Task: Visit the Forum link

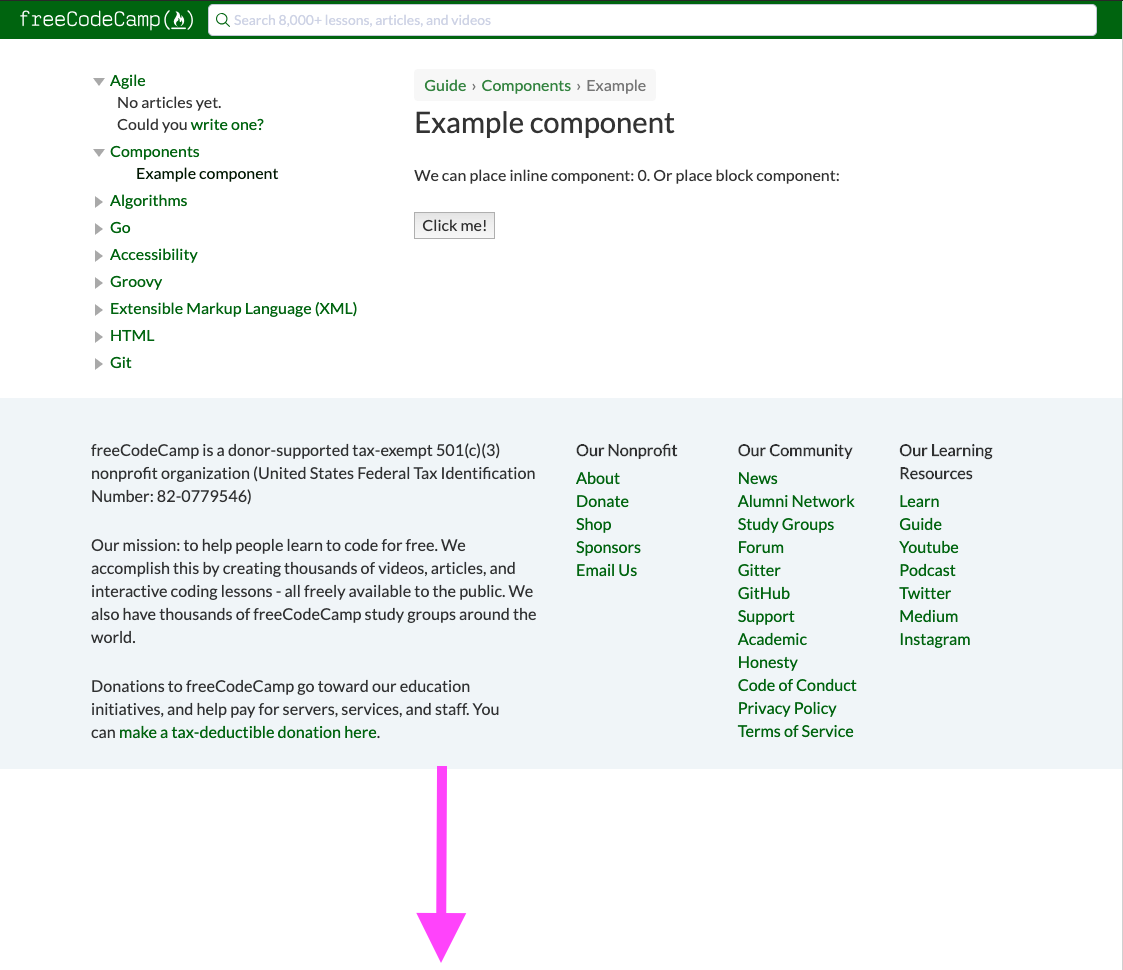Action: [761, 547]
